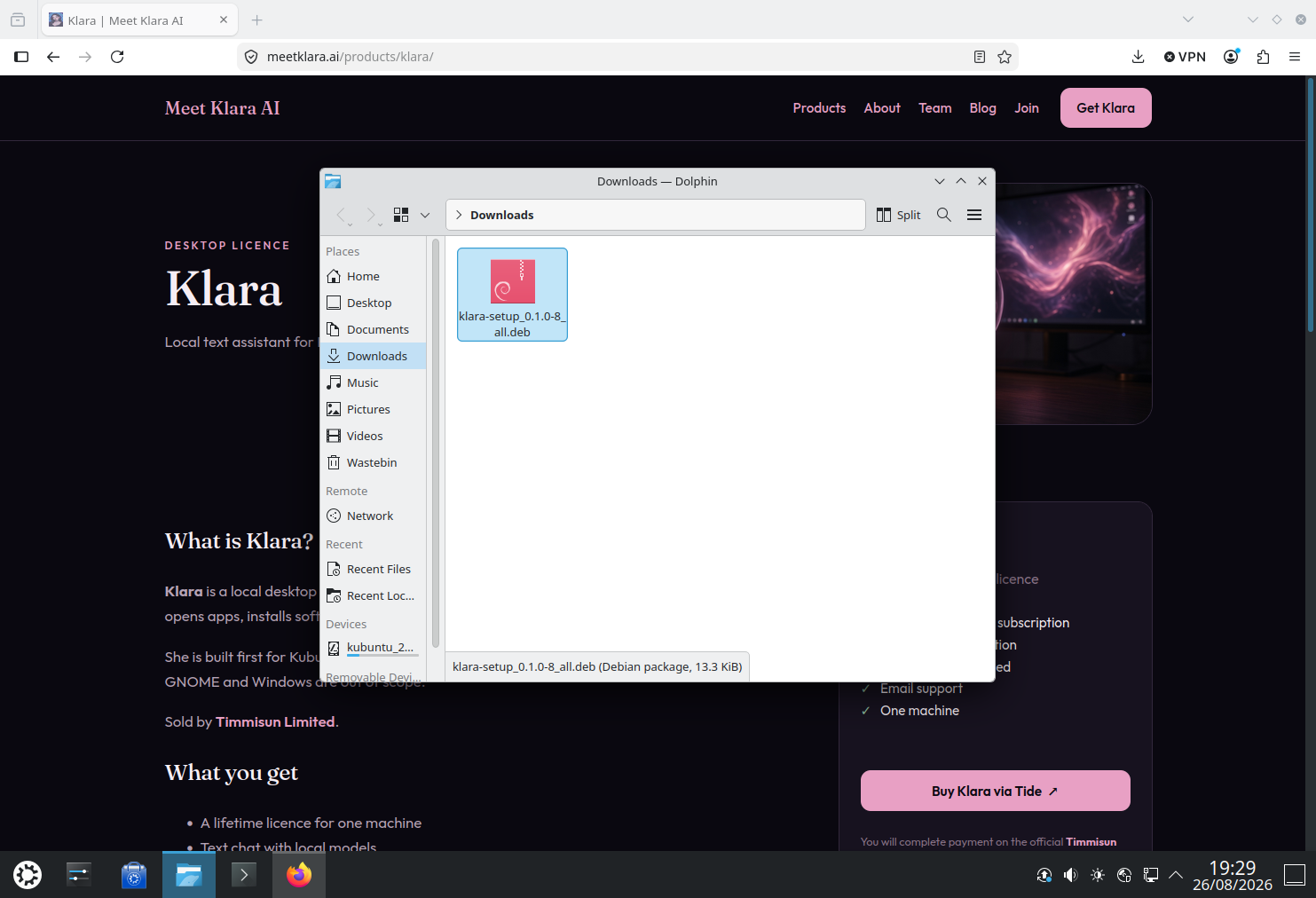The height and width of the screenshot is (898, 1316).
Task: Open Network under Remote
Action: 373,516
